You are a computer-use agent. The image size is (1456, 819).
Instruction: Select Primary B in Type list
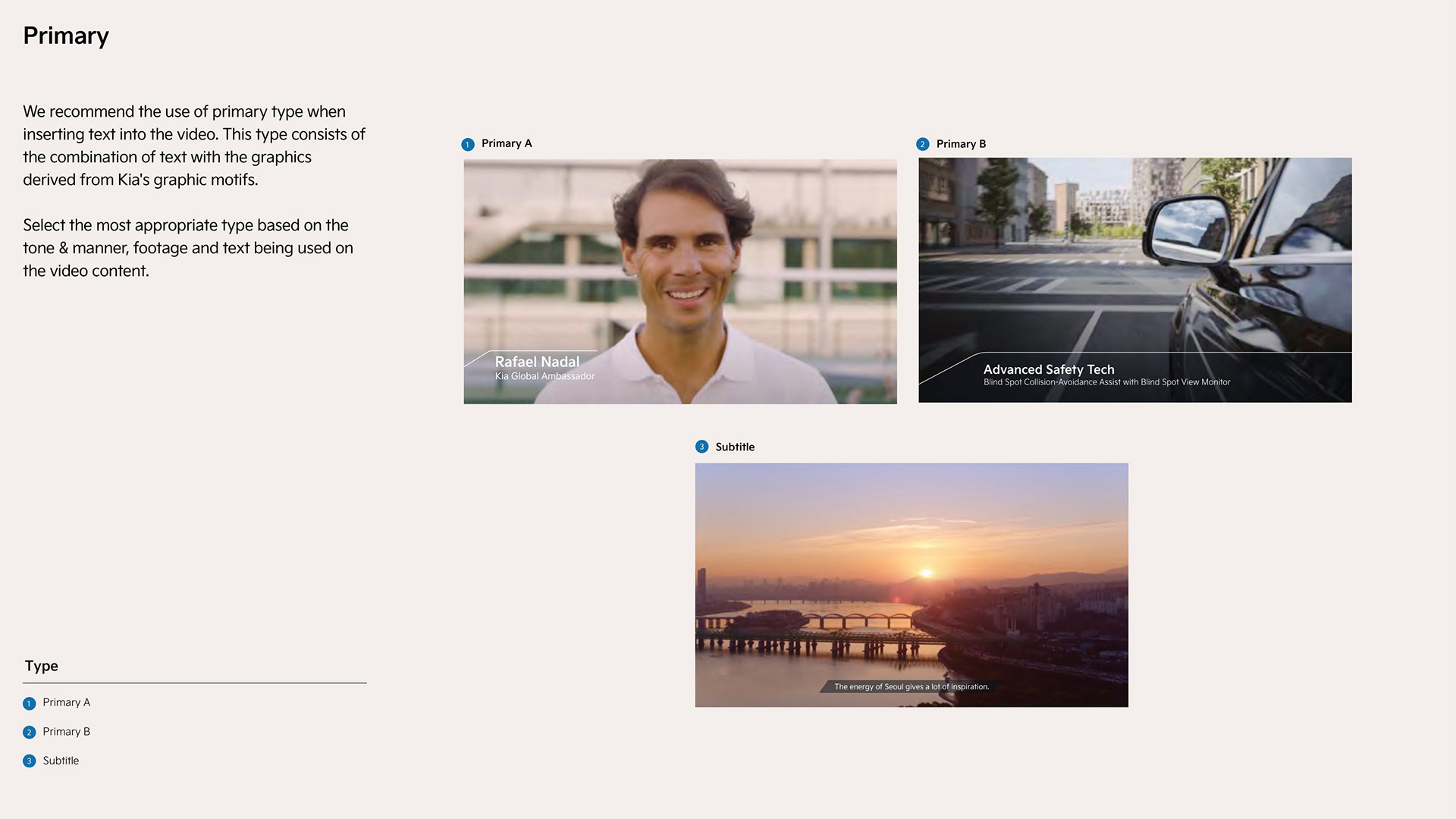[67, 731]
